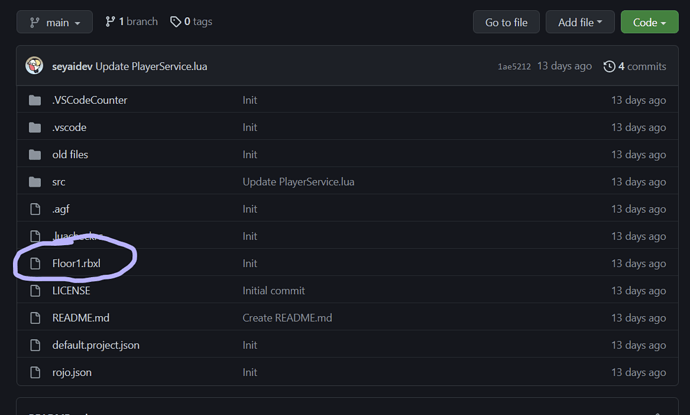Image resolution: width=690 pixels, height=415 pixels.
Task: Click the LICENSE file icon
Action: click(35, 291)
